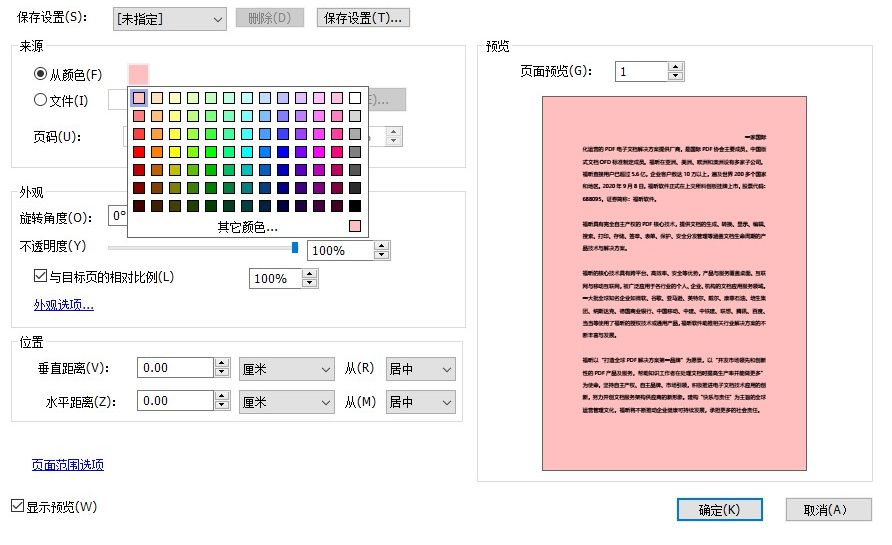Choose the pure red swatch in the grid
892x545 pixels.
[139, 152]
